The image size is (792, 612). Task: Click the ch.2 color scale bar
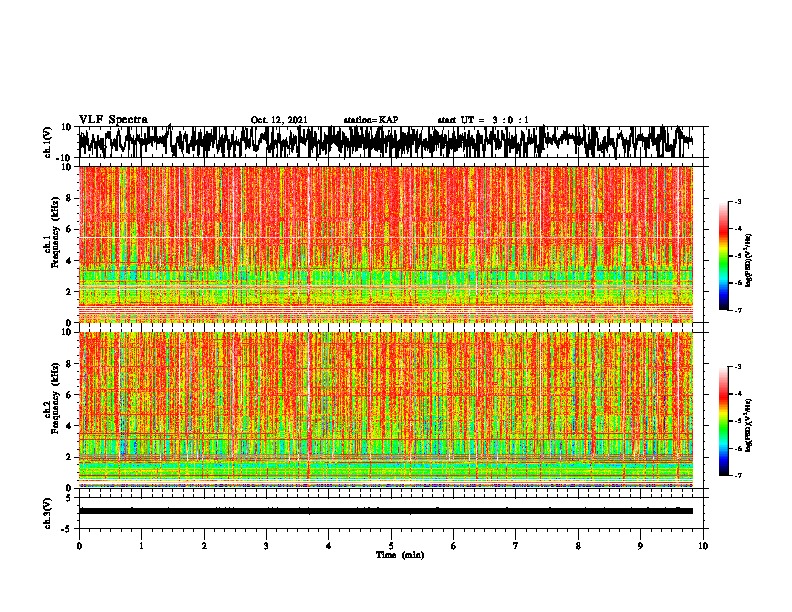[x=724, y=421]
